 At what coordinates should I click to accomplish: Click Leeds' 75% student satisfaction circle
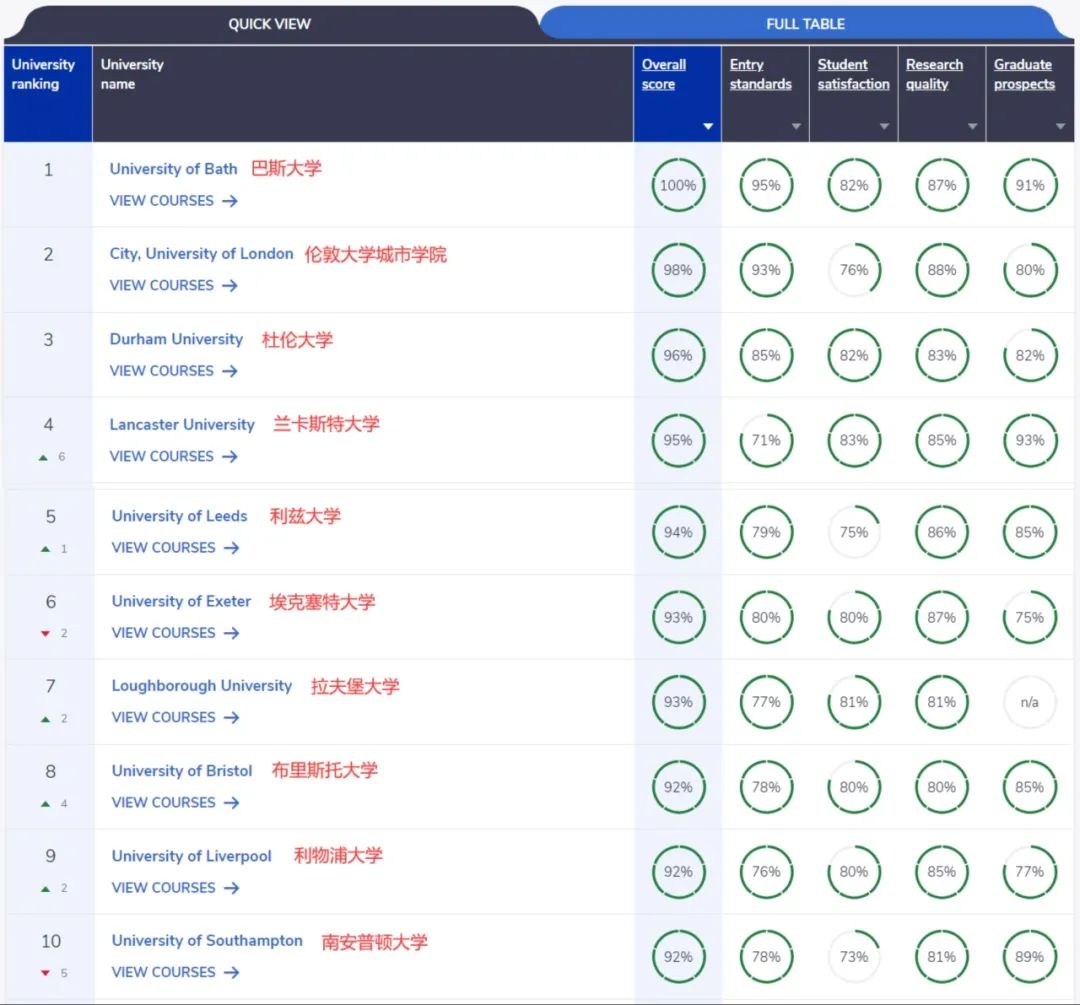[x=854, y=532]
